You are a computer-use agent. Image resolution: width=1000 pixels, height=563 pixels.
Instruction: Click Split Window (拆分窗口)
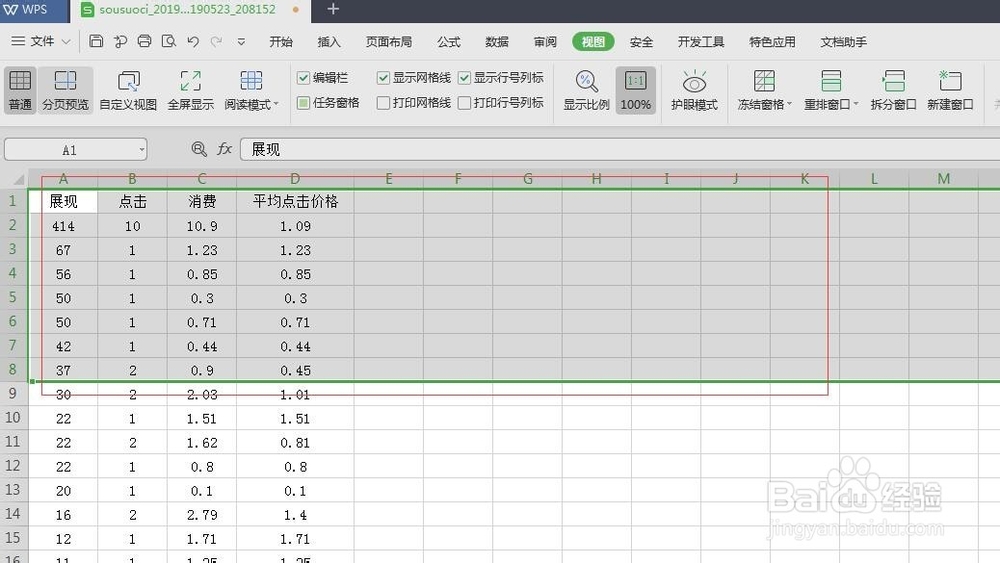click(x=893, y=90)
